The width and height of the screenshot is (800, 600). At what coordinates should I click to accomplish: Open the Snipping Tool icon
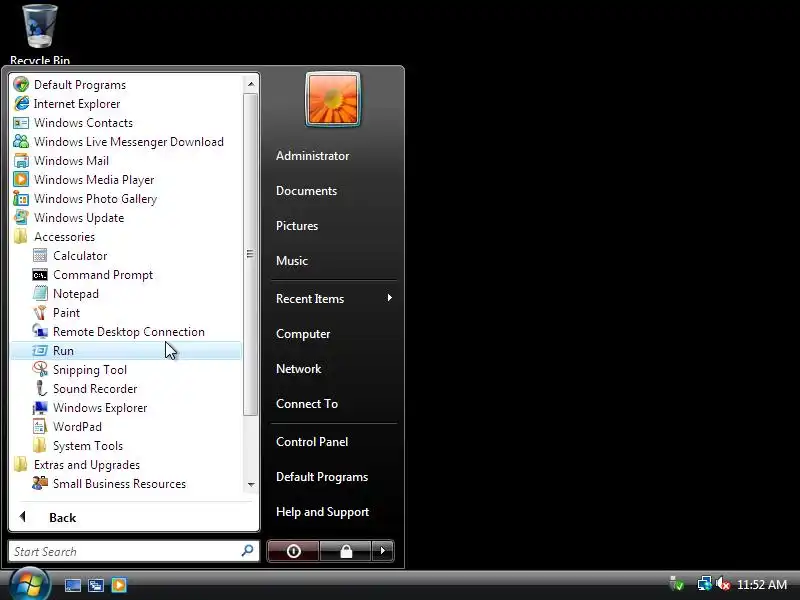click(x=40, y=369)
